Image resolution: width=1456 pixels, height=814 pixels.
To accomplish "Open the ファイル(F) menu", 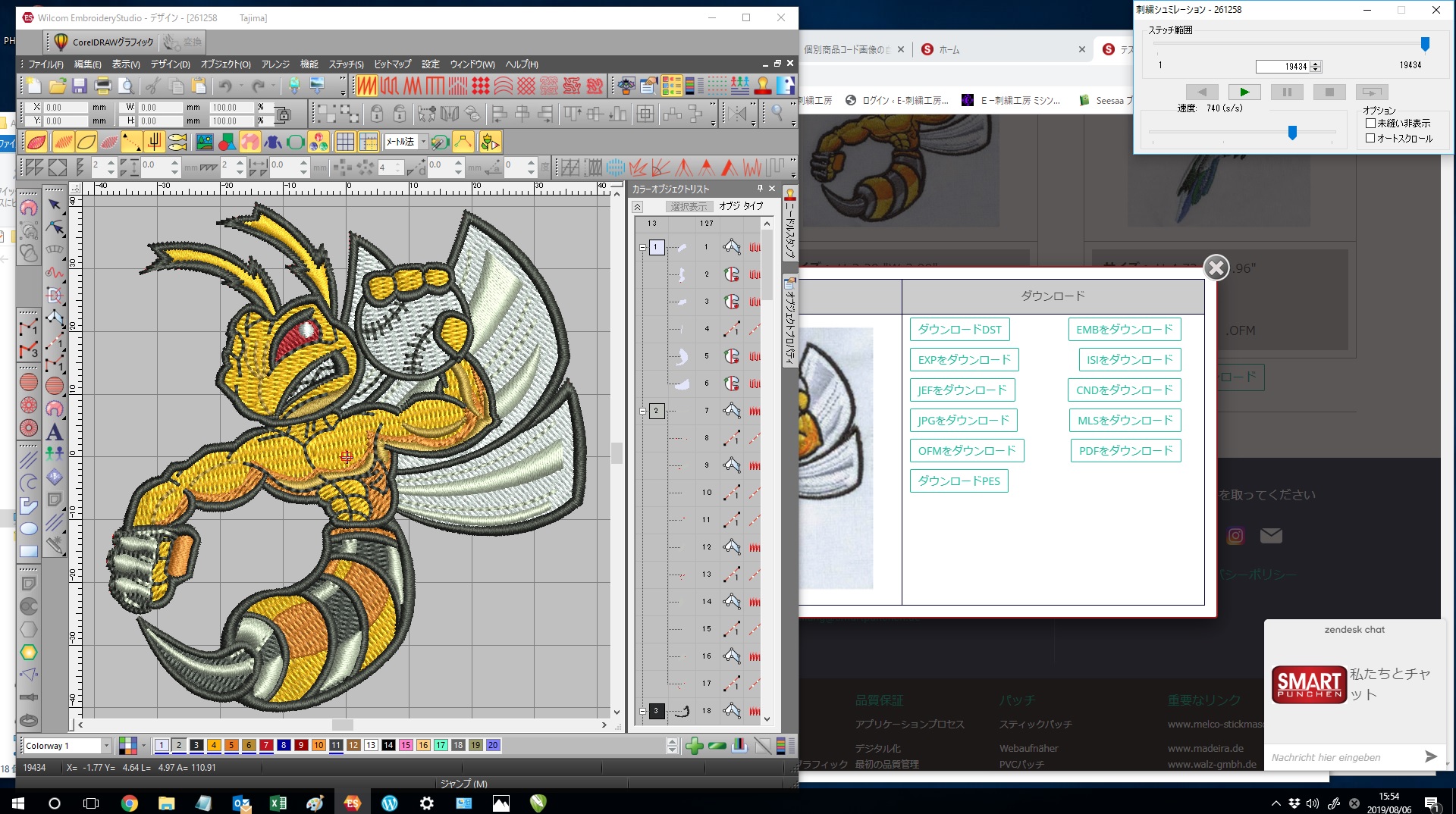I will pyautogui.click(x=45, y=64).
